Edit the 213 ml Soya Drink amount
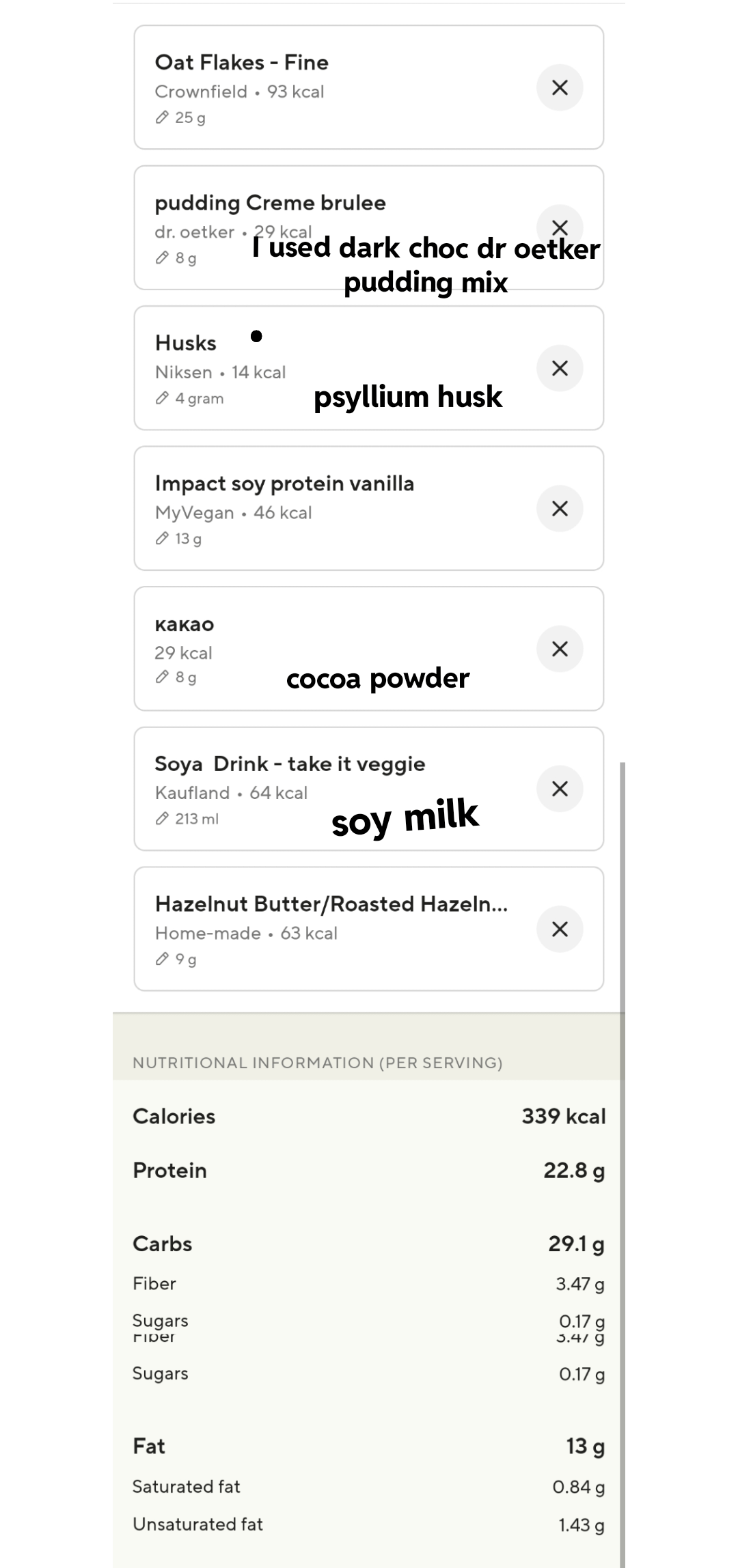Image resolution: width=738 pixels, height=1568 pixels. coord(187,818)
